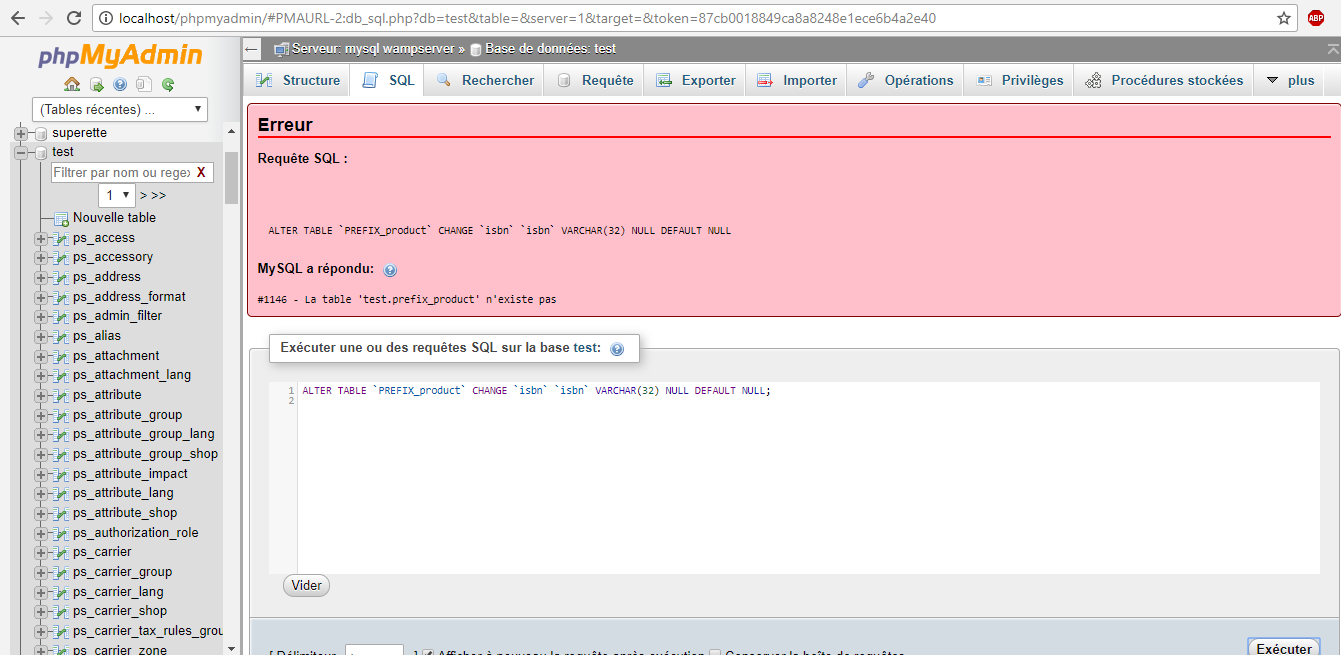Screen dimensions: 1341x655
Task: Open help icon next to Exécuter une requête heading
Action: click(617, 349)
